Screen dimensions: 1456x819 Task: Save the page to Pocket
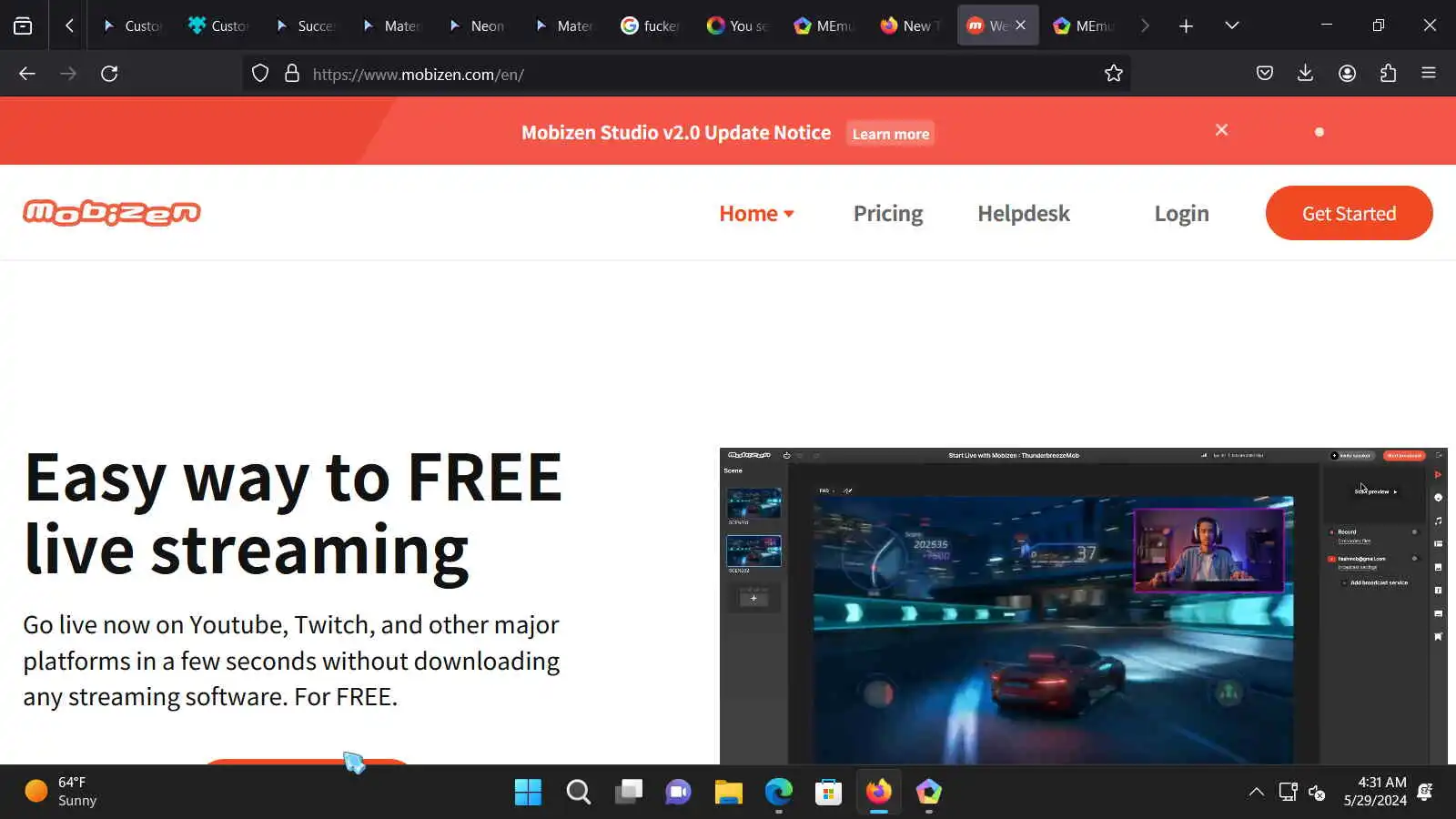click(x=1265, y=74)
